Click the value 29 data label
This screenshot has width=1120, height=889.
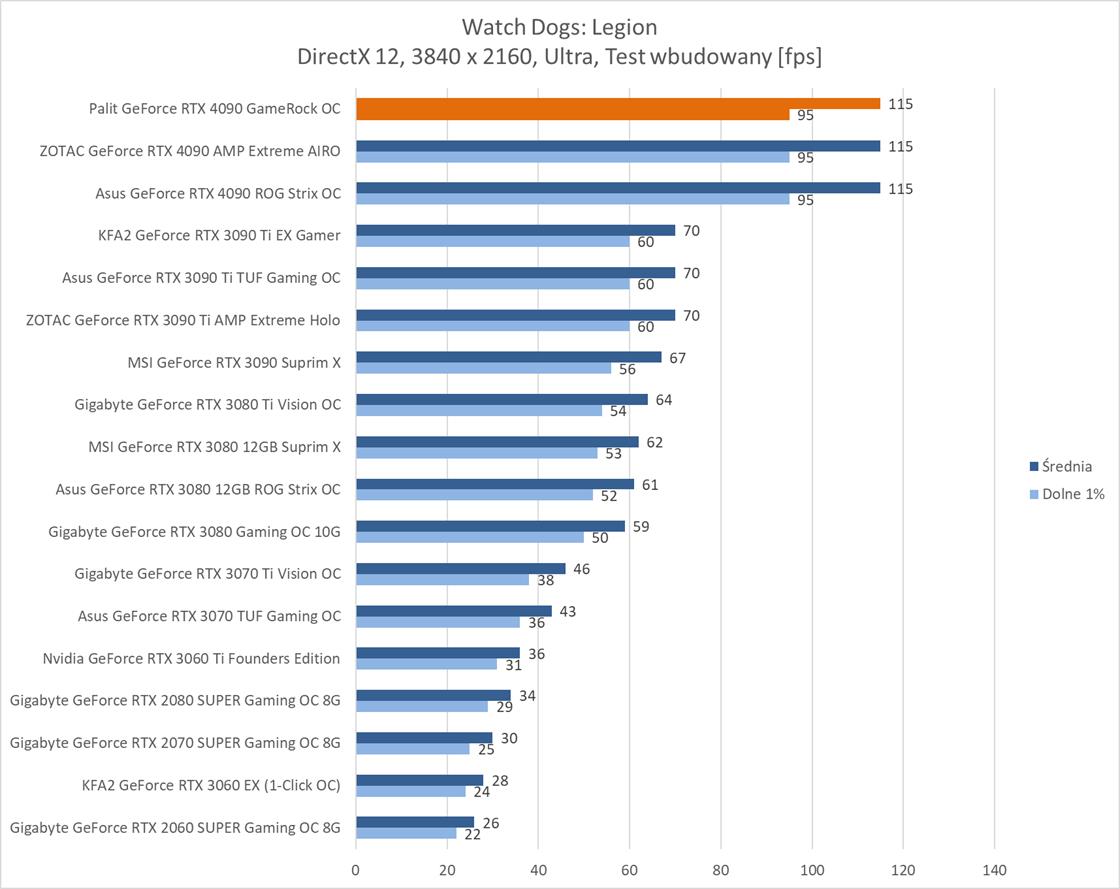[504, 707]
